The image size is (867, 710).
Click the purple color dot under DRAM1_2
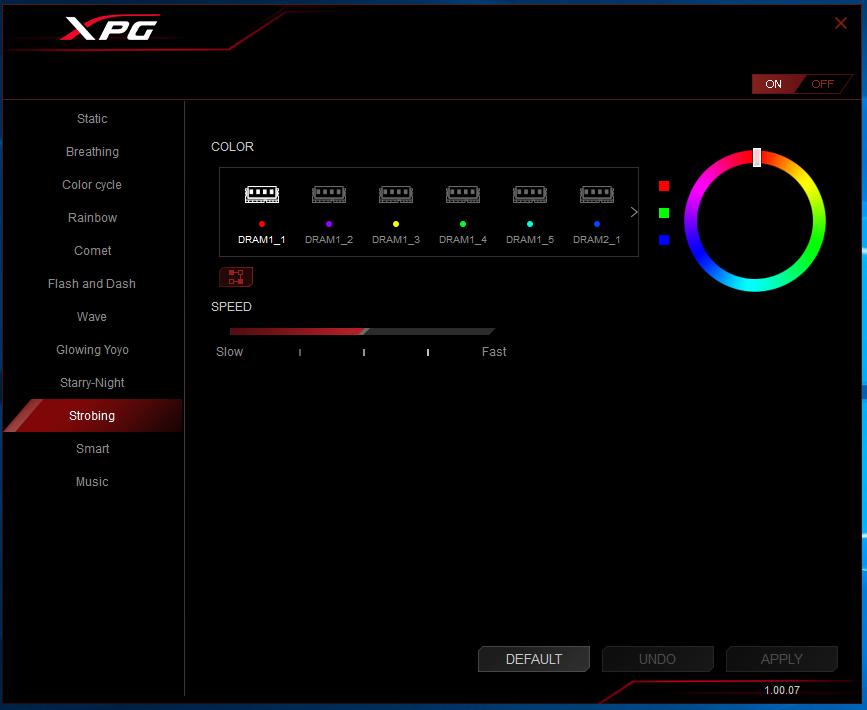329,224
